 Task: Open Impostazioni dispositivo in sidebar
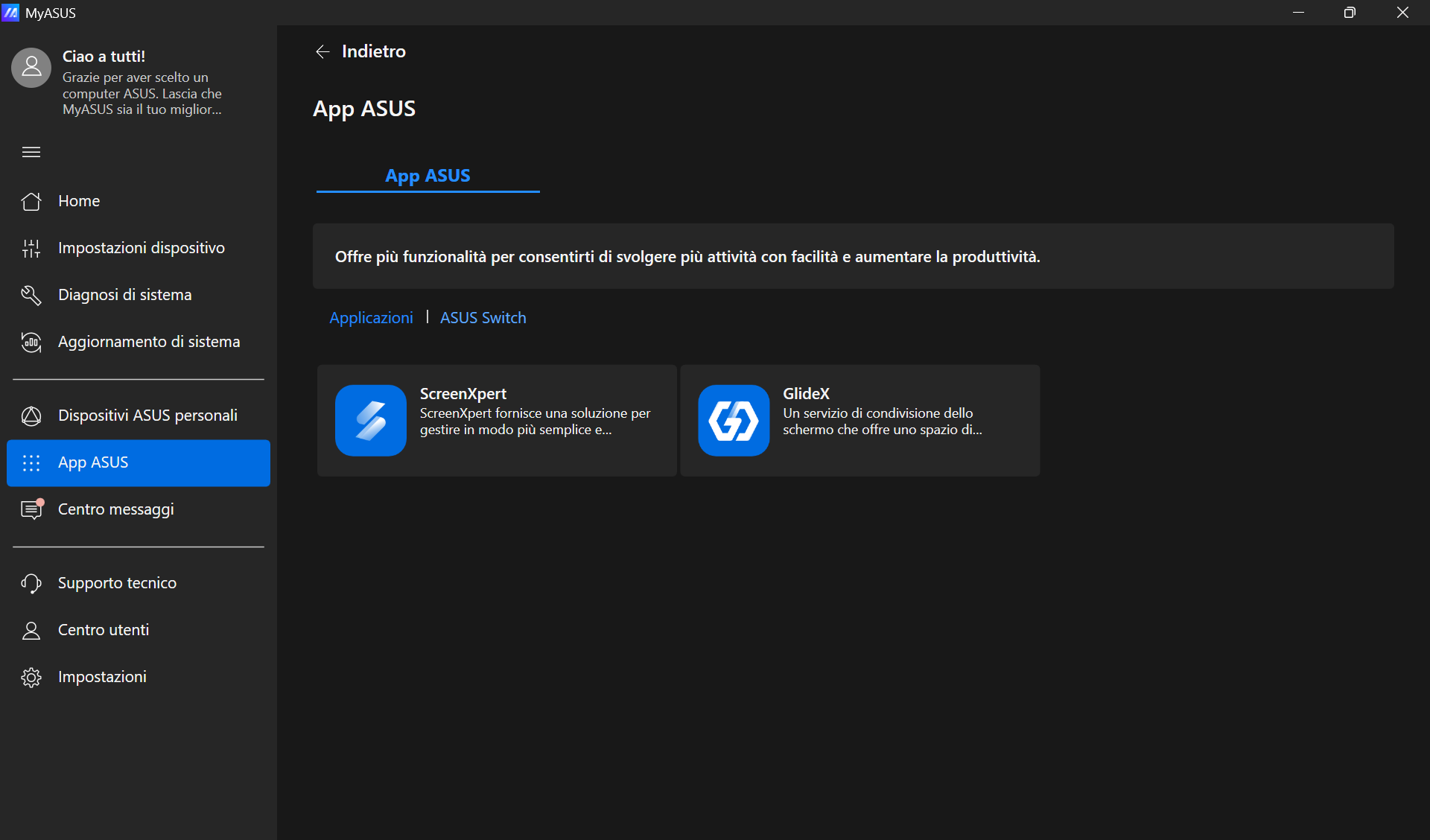[139, 248]
